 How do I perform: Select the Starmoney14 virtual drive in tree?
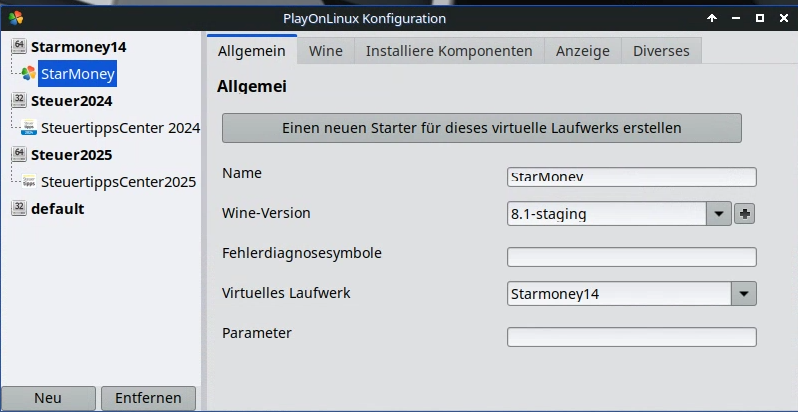(x=78, y=47)
